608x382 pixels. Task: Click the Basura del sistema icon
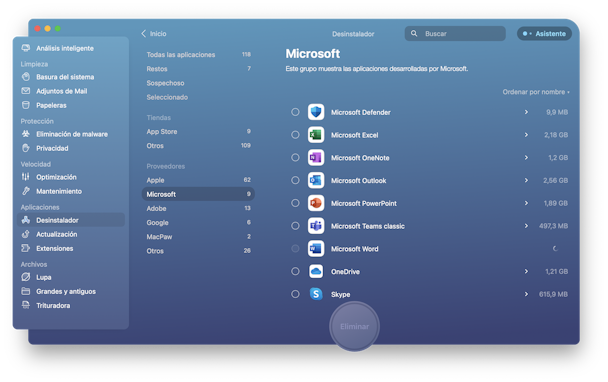[26, 77]
